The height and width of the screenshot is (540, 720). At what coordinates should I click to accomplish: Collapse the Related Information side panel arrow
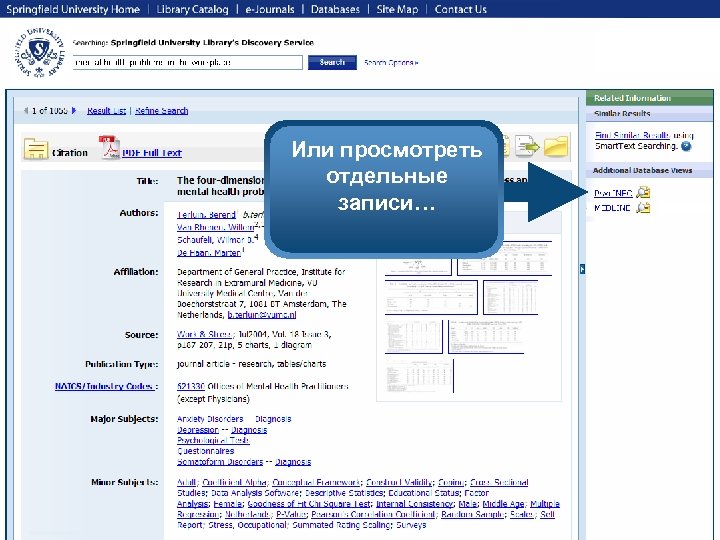(582, 269)
